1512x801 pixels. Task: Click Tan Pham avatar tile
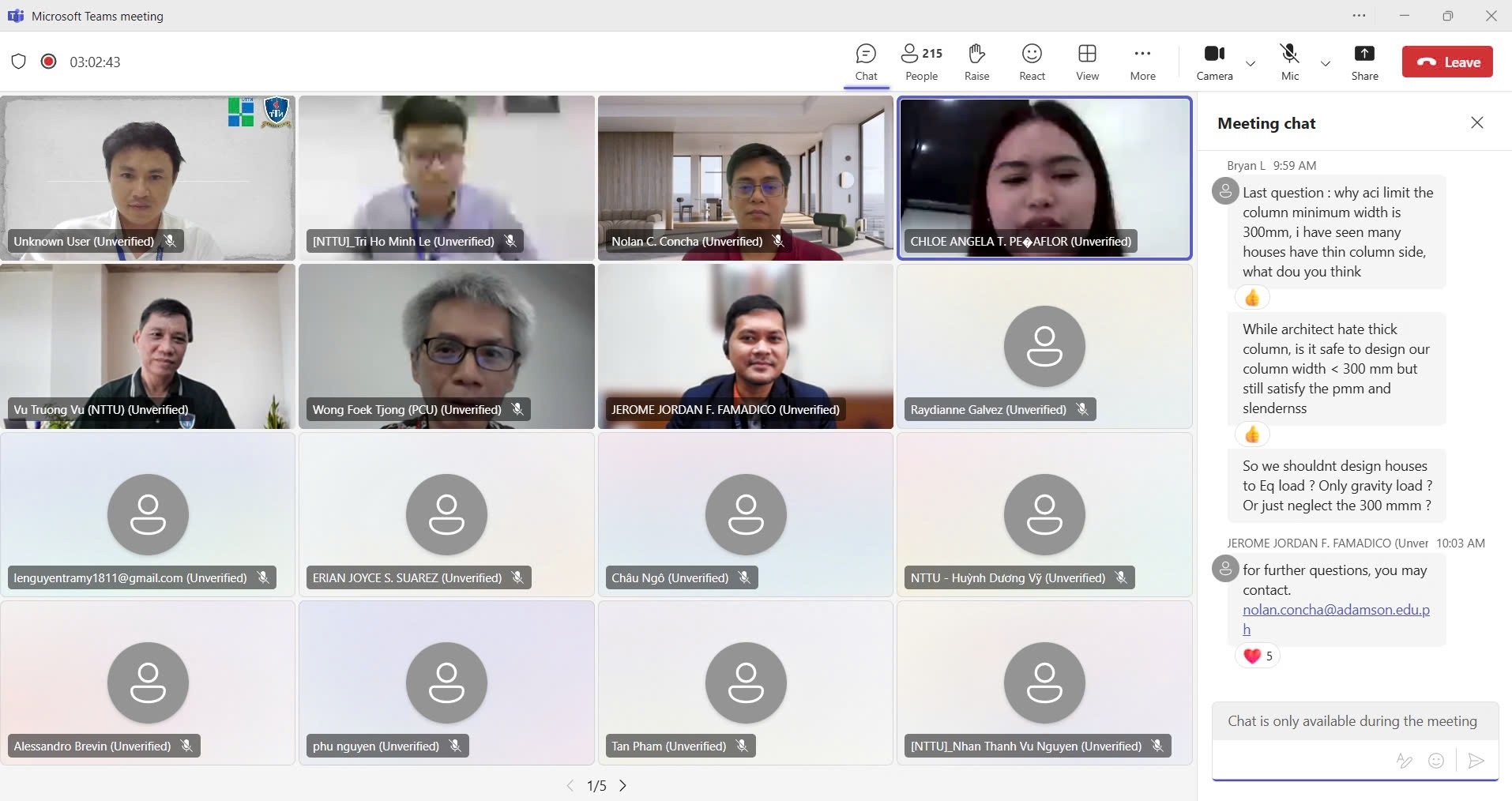745,683
